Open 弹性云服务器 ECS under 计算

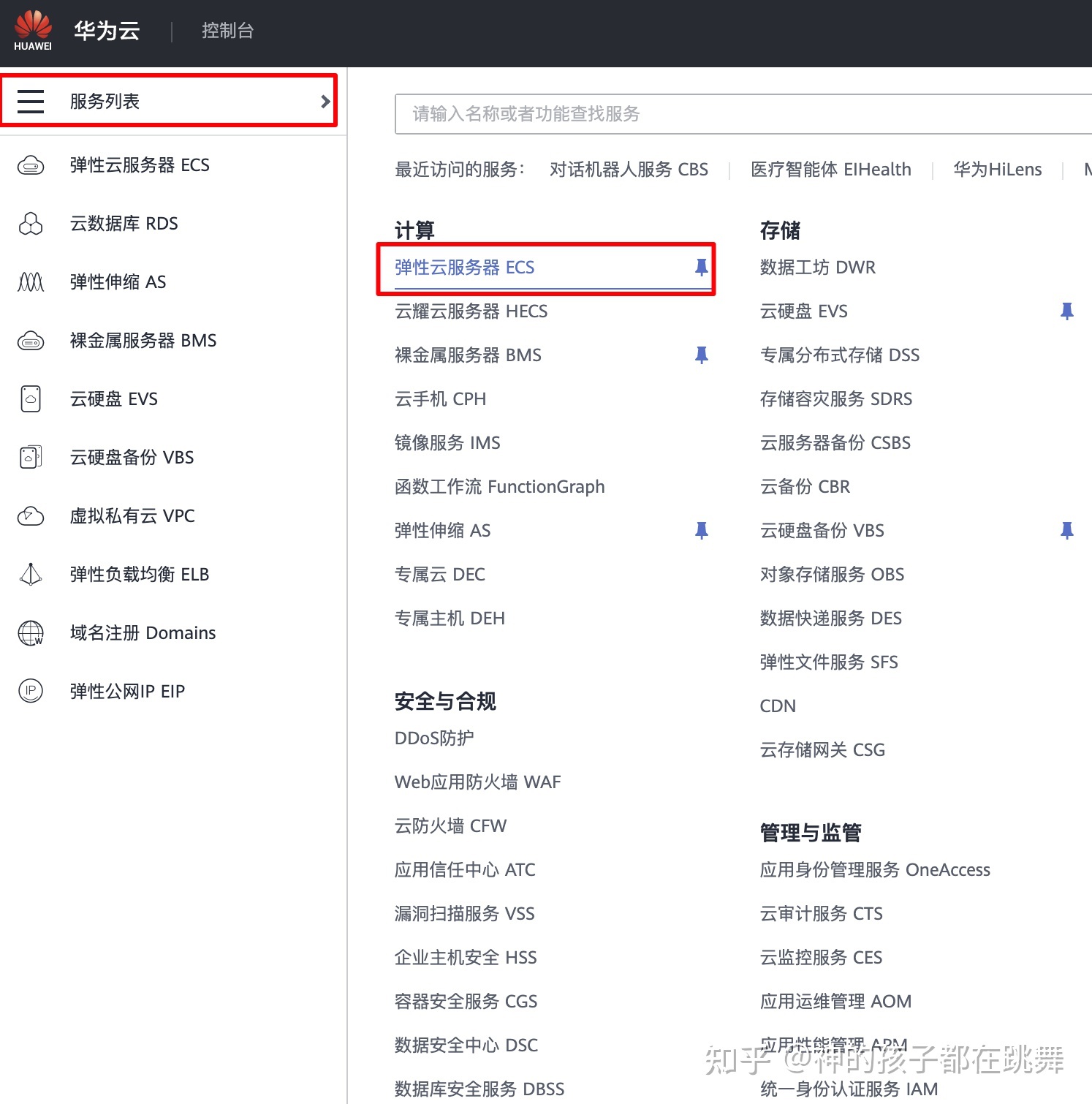tap(465, 268)
